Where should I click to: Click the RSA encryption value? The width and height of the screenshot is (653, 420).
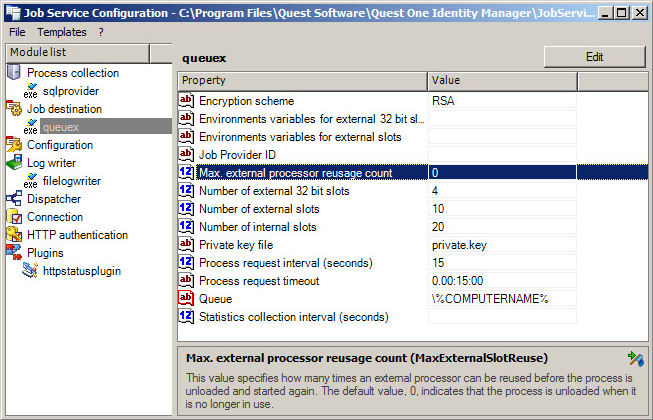(x=502, y=100)
